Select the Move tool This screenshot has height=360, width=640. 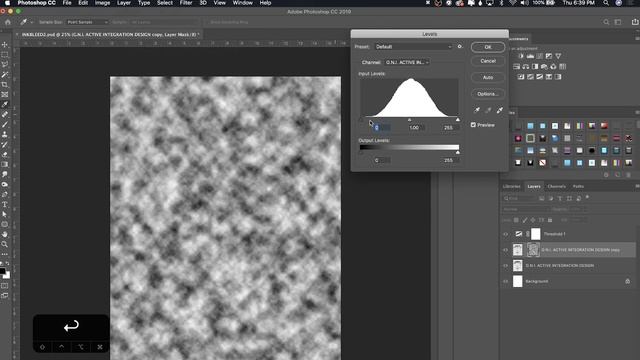[5, 44]
